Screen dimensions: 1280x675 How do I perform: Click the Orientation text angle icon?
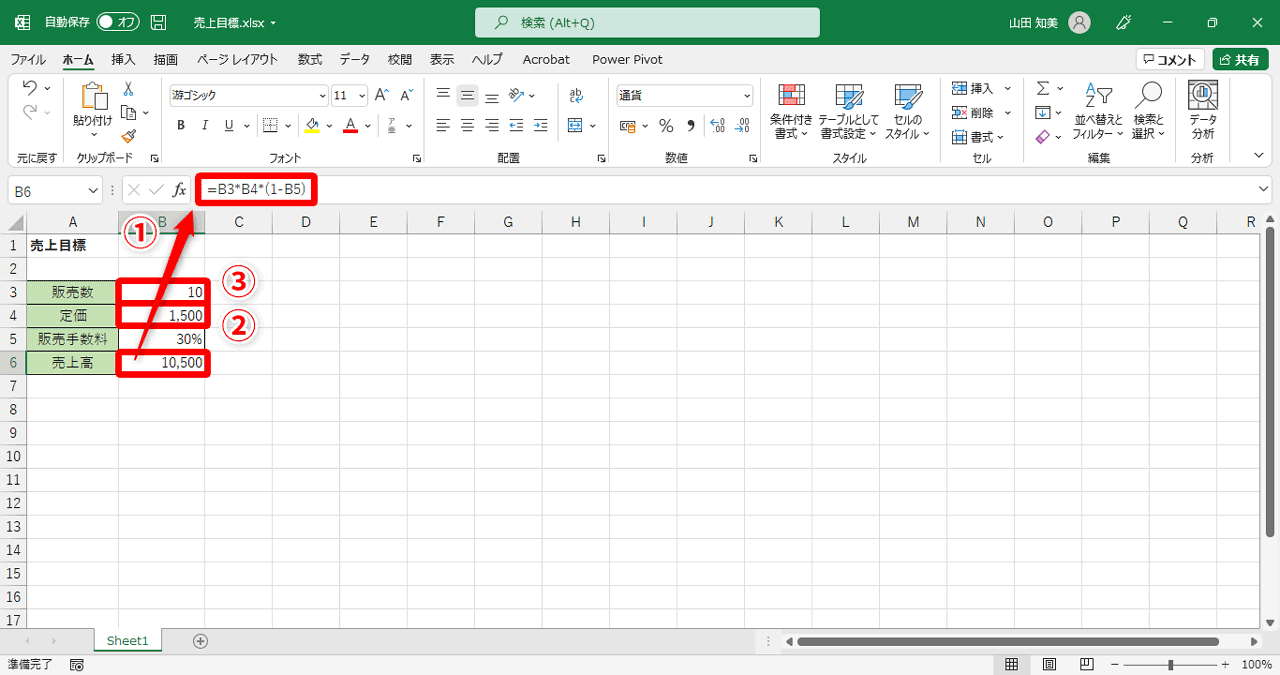(517, 96)
